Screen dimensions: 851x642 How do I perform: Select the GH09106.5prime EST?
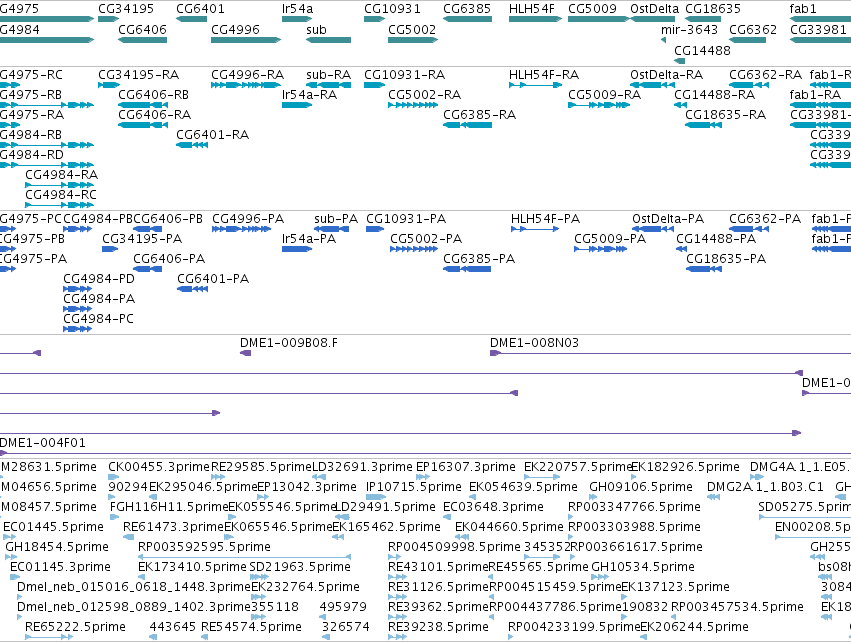[x=593, y=497]
